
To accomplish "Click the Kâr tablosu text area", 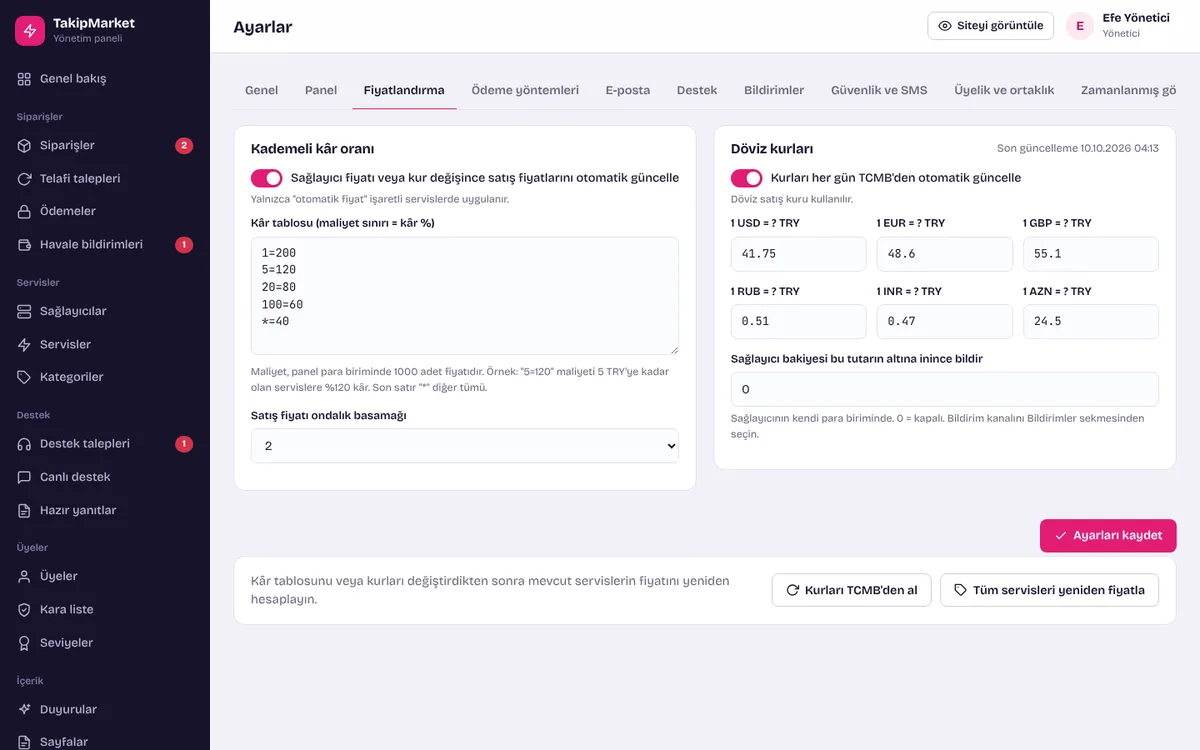I will tap(465, 296).
